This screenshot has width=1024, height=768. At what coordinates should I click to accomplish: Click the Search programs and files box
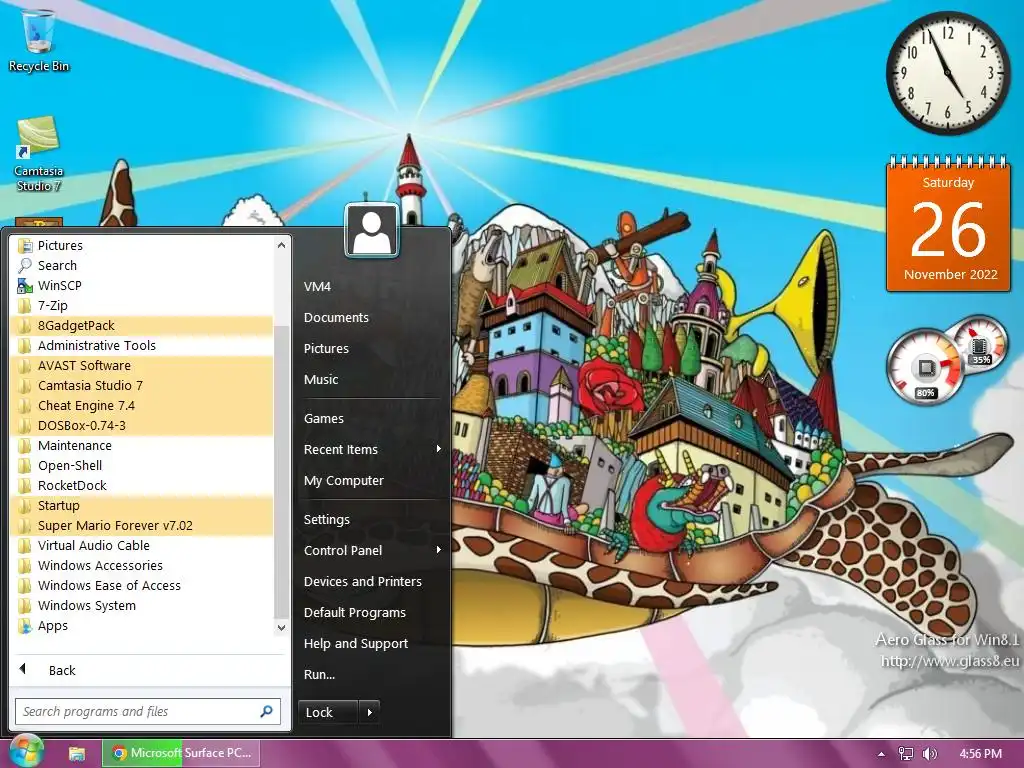[x=148, y=711]
